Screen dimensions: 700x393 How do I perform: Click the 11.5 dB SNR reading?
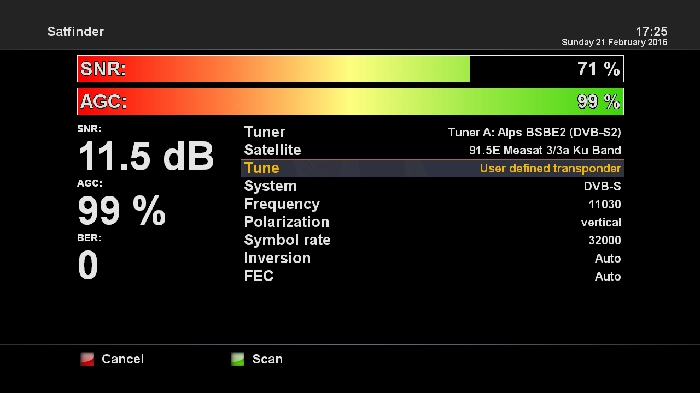coord(146,156)
